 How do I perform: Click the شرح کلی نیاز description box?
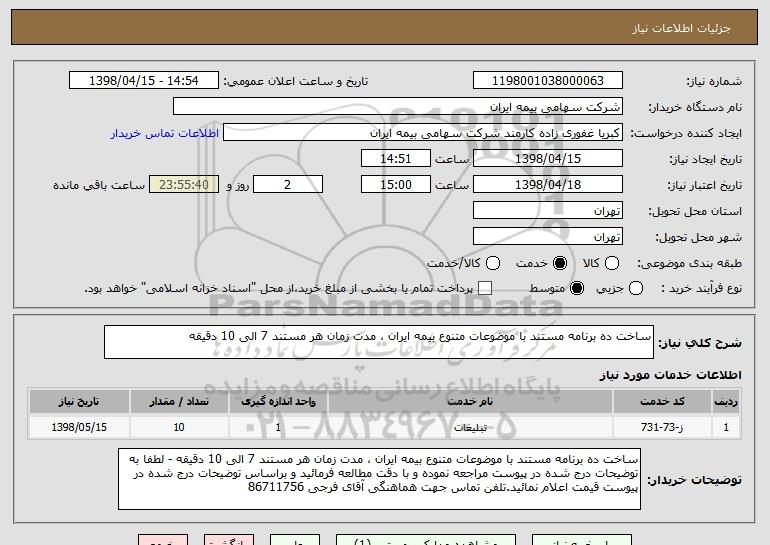pos(379,342)
